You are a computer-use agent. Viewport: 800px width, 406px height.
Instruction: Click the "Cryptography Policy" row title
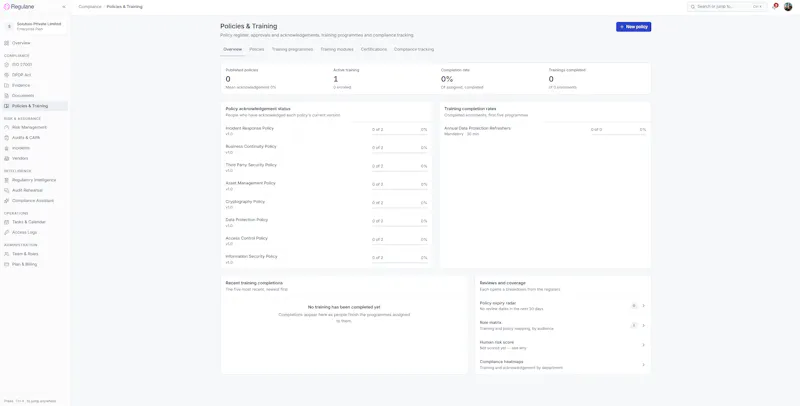pos(245,201)
